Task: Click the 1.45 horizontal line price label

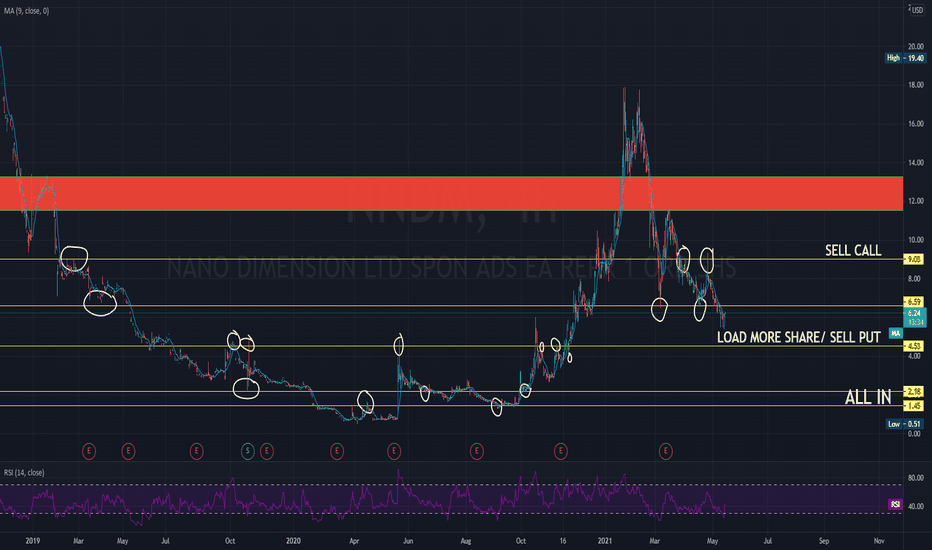Action: tap(914, 406)
